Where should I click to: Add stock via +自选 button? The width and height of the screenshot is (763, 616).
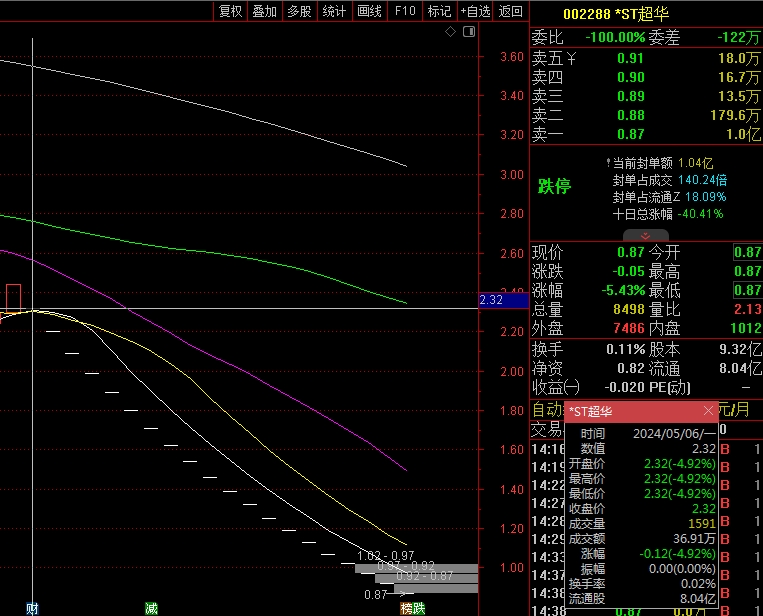tap(475, 11)
